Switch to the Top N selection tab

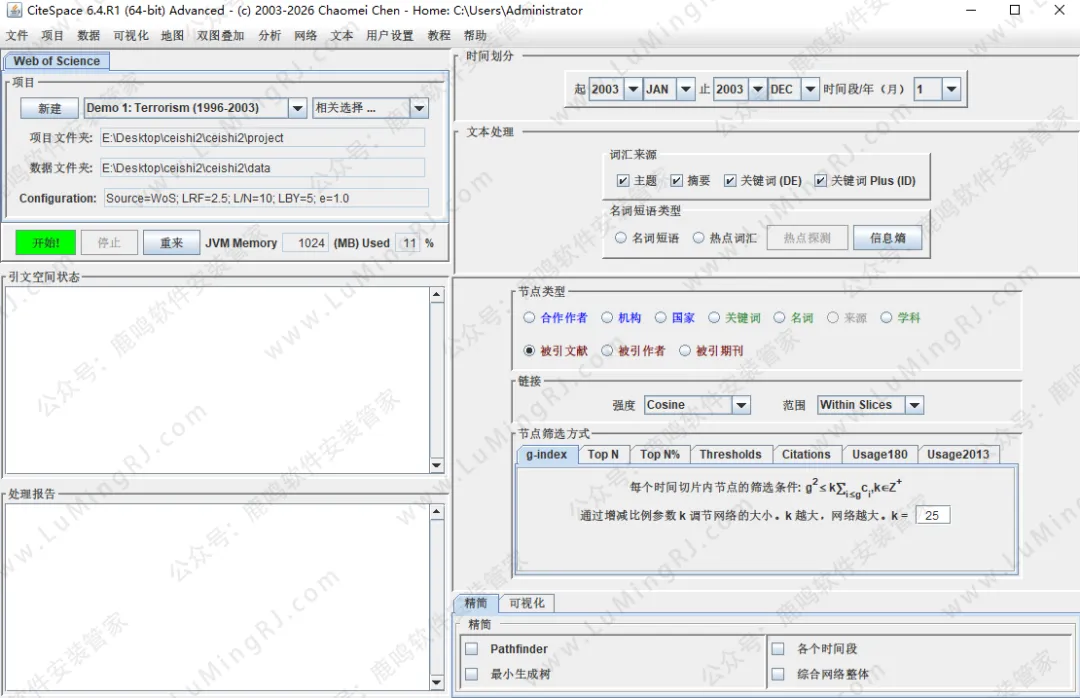[603, 454]
